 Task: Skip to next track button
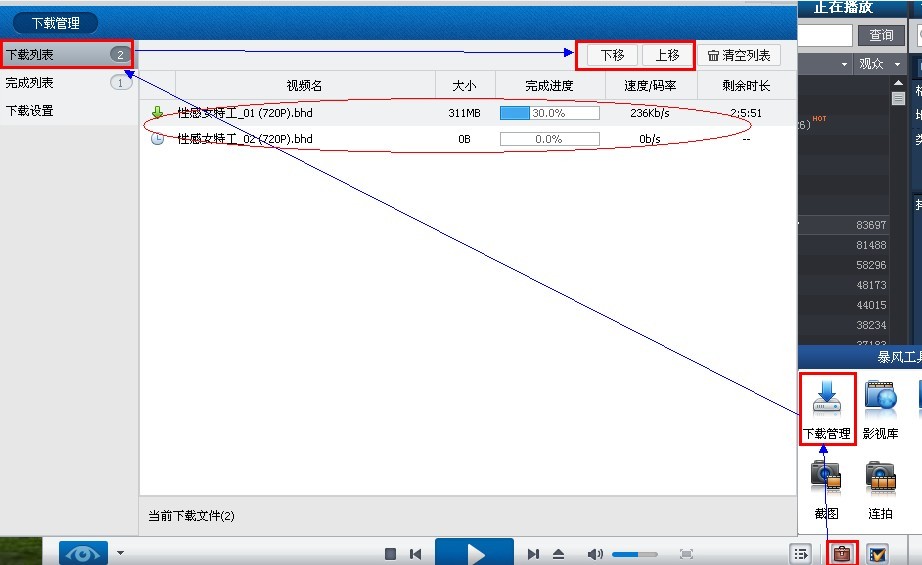pyautogui.click(x=533, y=554)
